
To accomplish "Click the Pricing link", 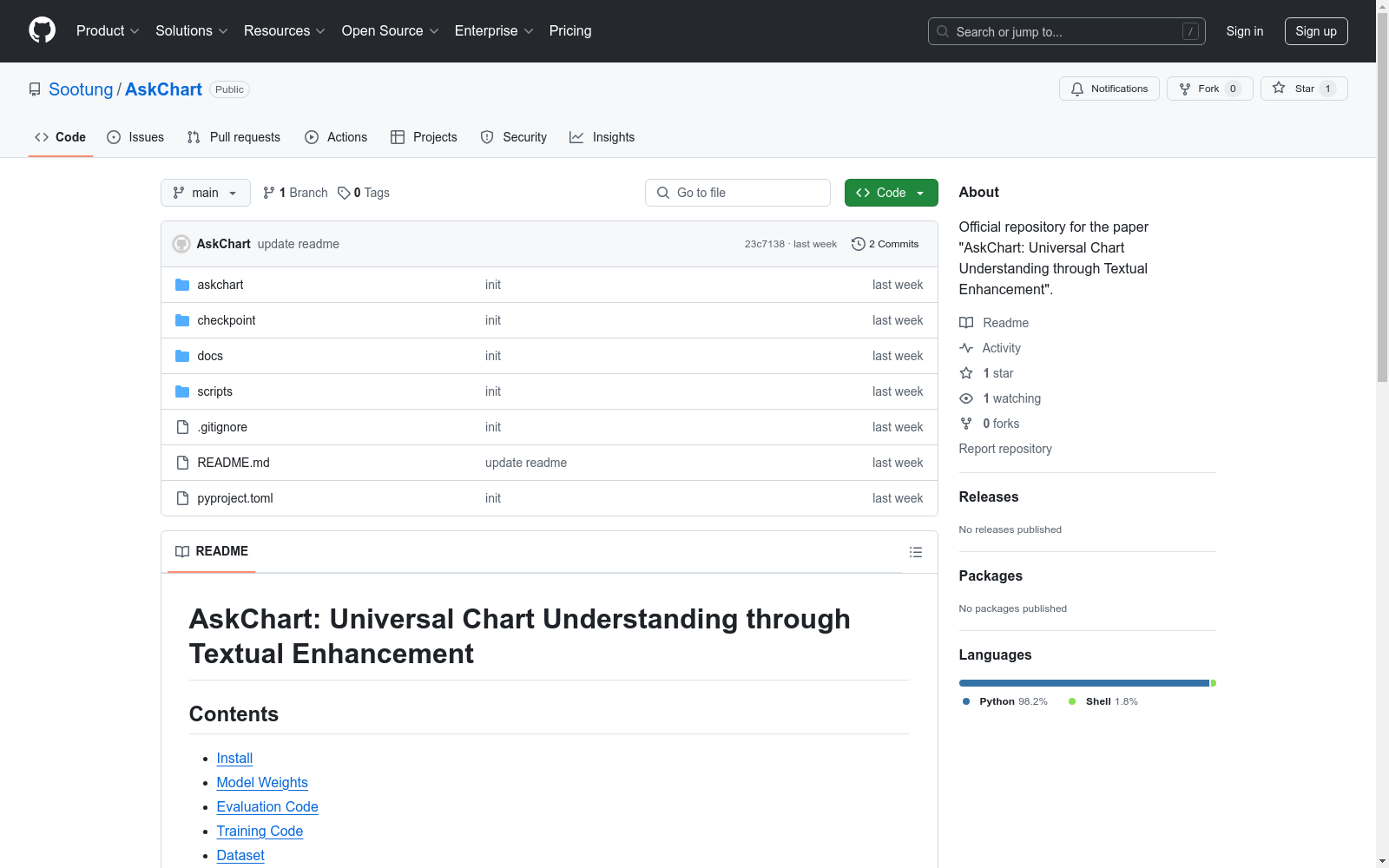I will click(570, 31).
